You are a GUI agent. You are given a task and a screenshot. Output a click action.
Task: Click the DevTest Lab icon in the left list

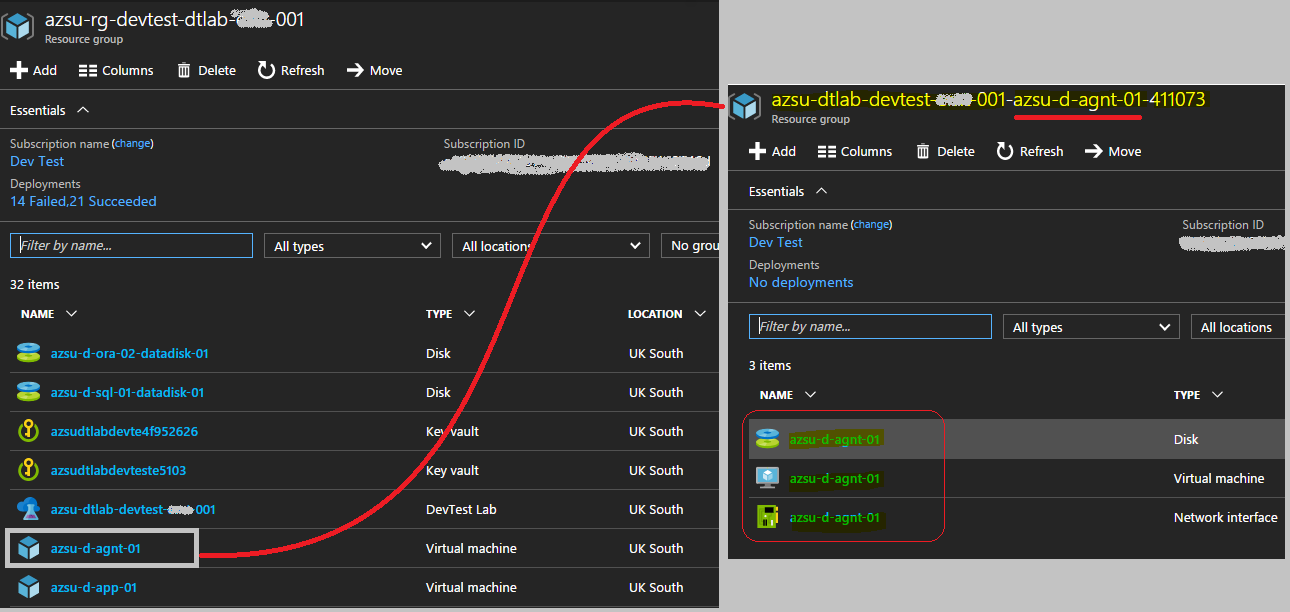(x=28, y=509)
